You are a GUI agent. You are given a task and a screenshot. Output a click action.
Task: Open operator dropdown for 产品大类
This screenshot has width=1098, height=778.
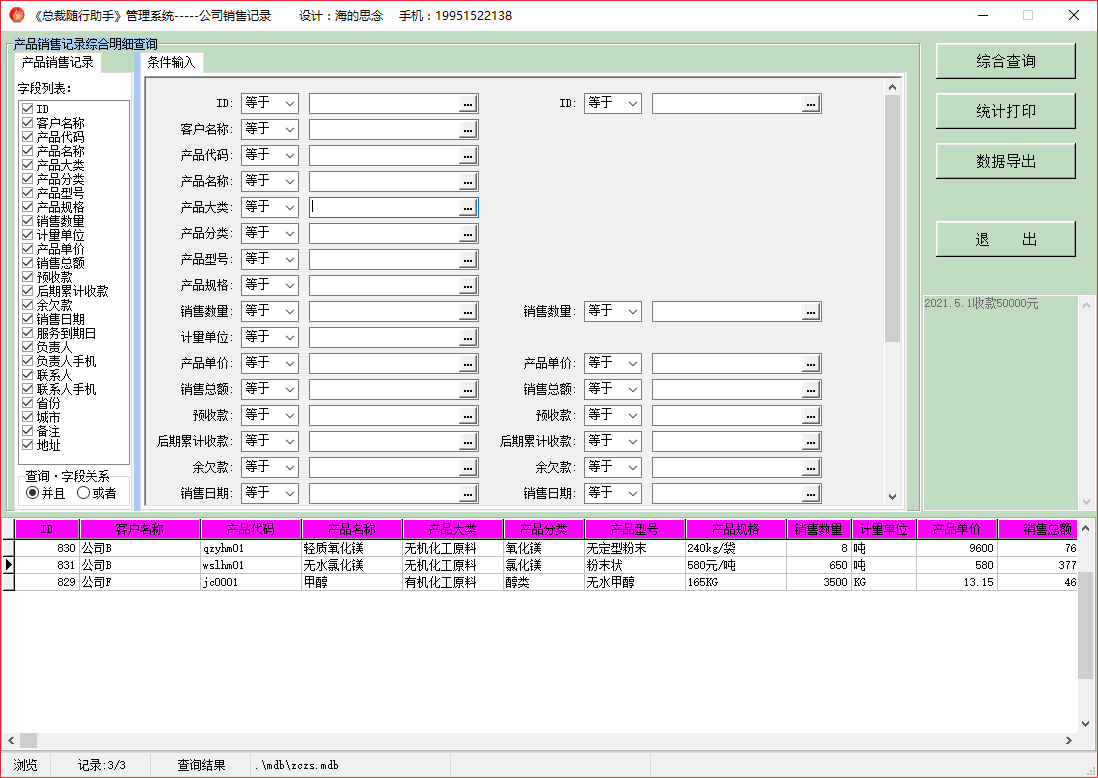click(270, 207)
